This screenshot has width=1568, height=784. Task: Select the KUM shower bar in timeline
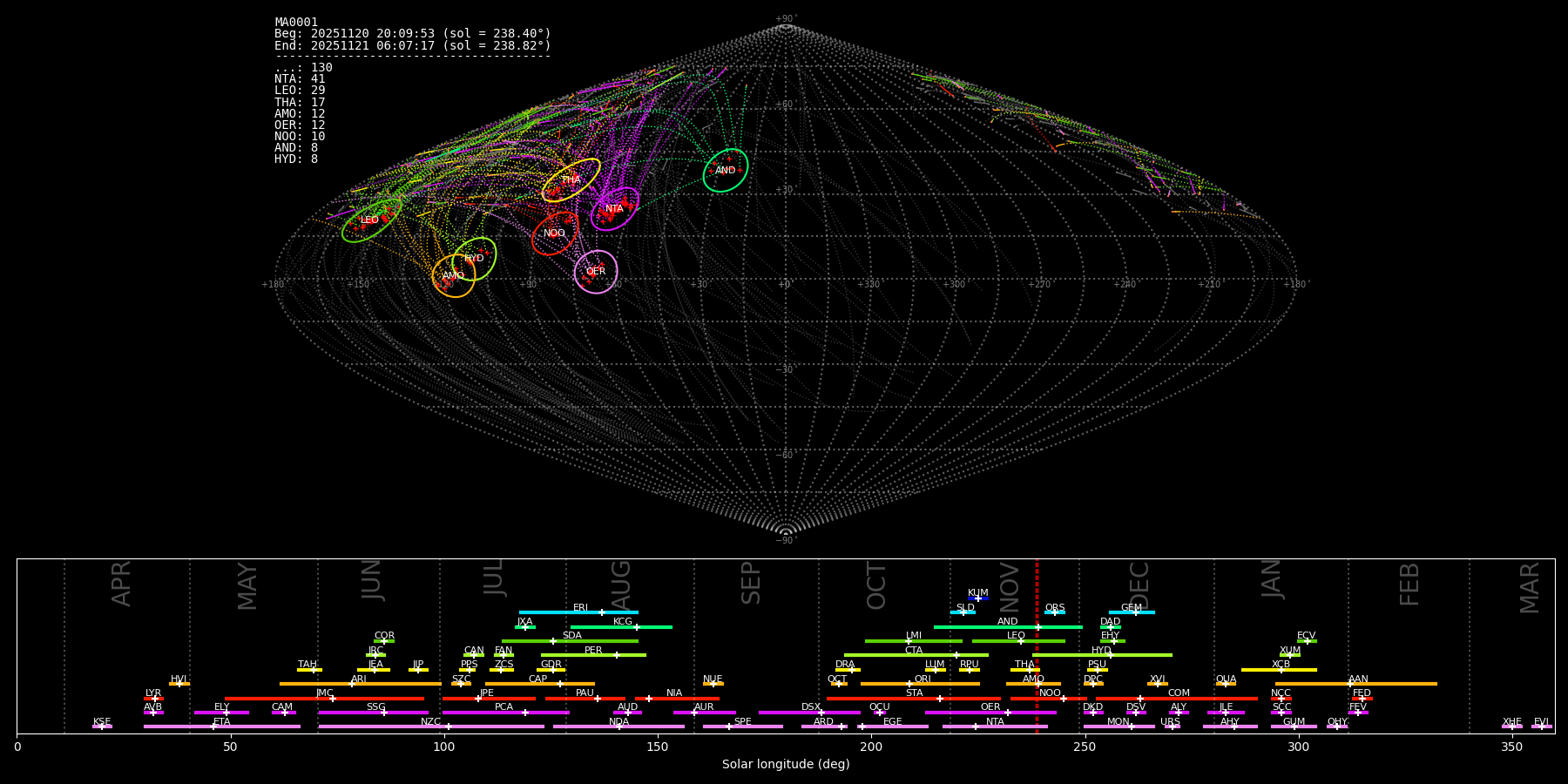[x=978, y=598]
